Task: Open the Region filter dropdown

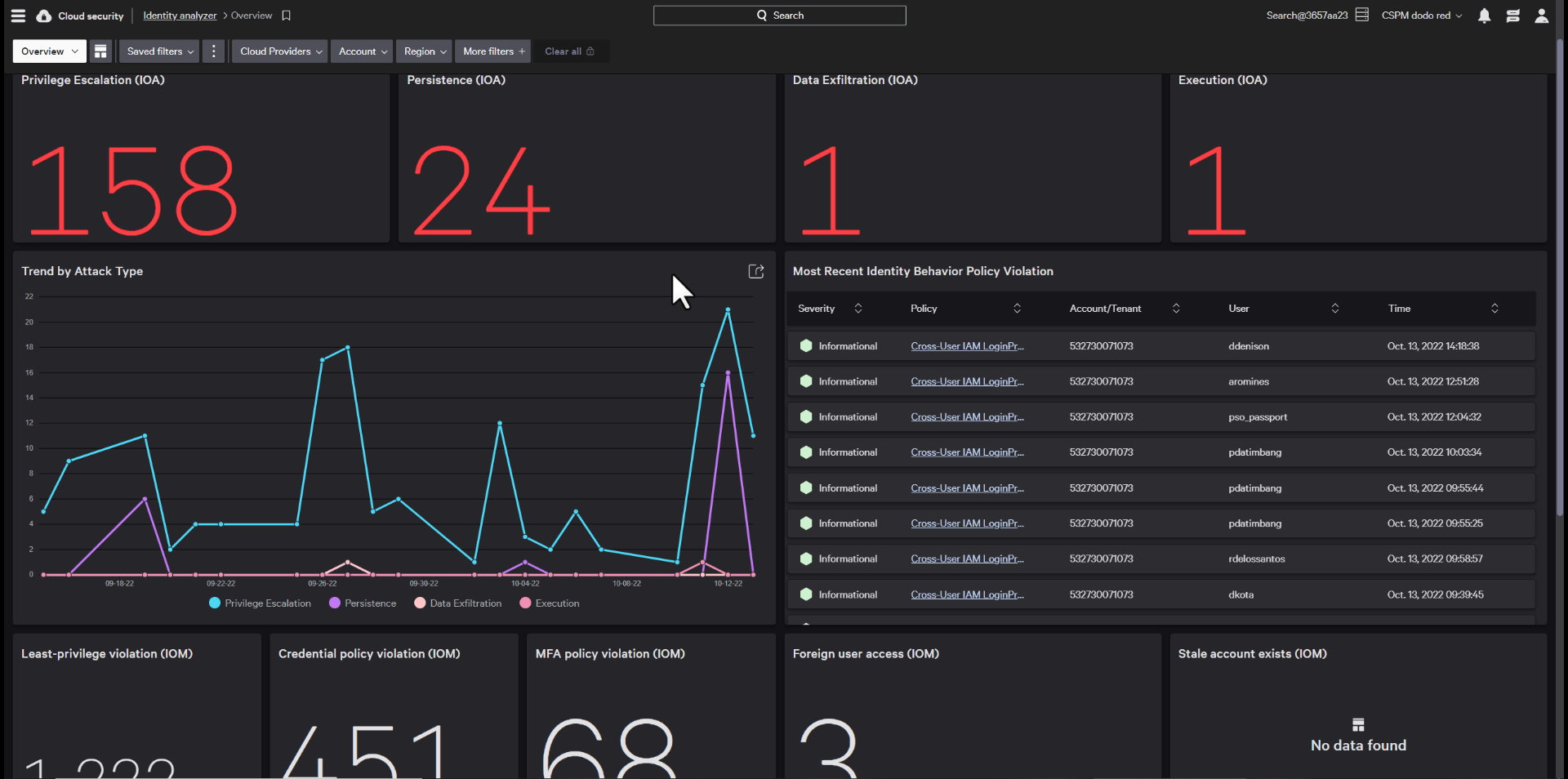Action: pyautogui.click(x=424, y=51)
